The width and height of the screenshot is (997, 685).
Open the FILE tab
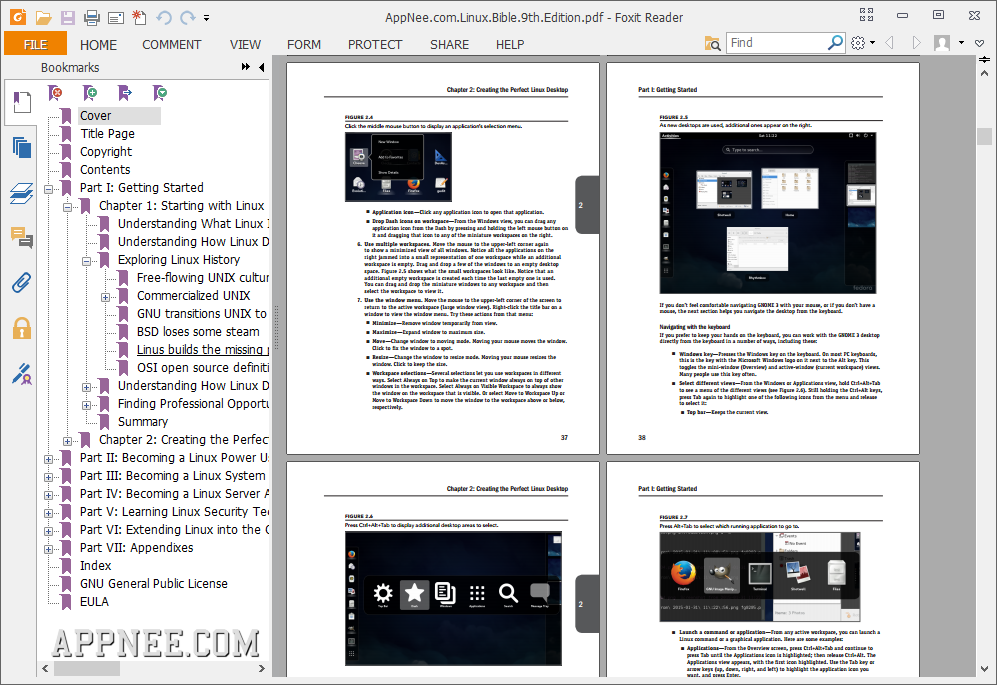36,45
